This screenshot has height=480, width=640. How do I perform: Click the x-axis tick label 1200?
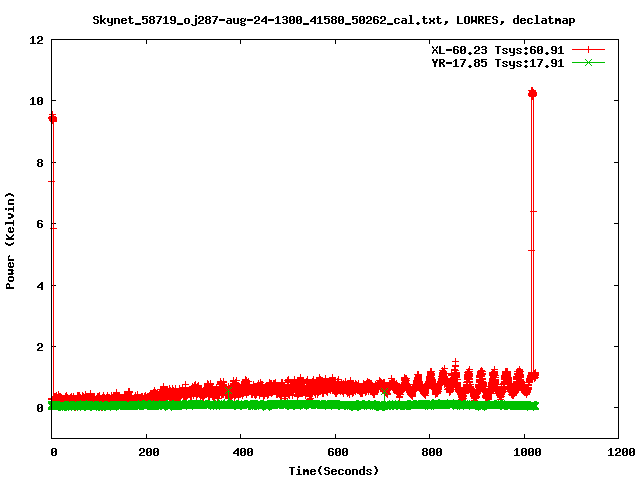pyautogui.click(x=621, y=452)
